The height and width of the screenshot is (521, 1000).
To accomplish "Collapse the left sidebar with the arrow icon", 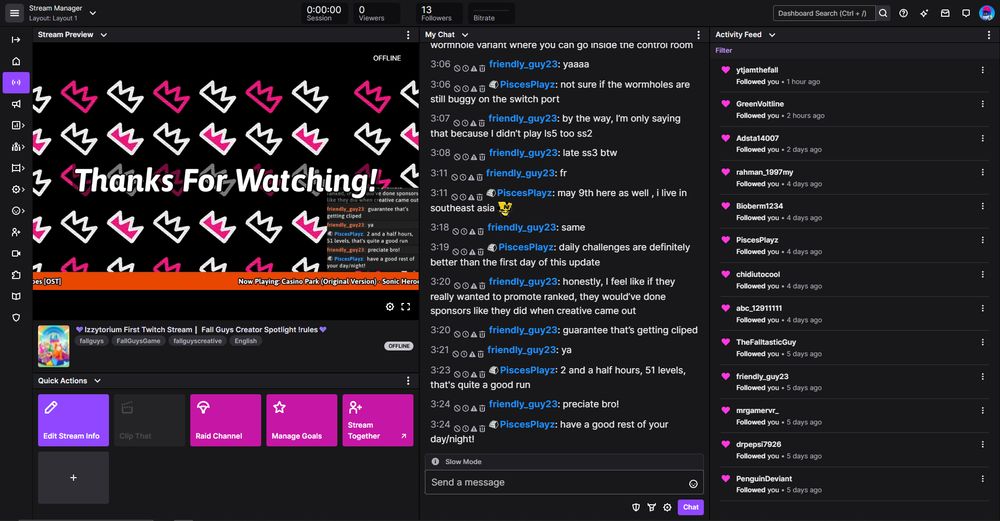I will pos(16,40).
